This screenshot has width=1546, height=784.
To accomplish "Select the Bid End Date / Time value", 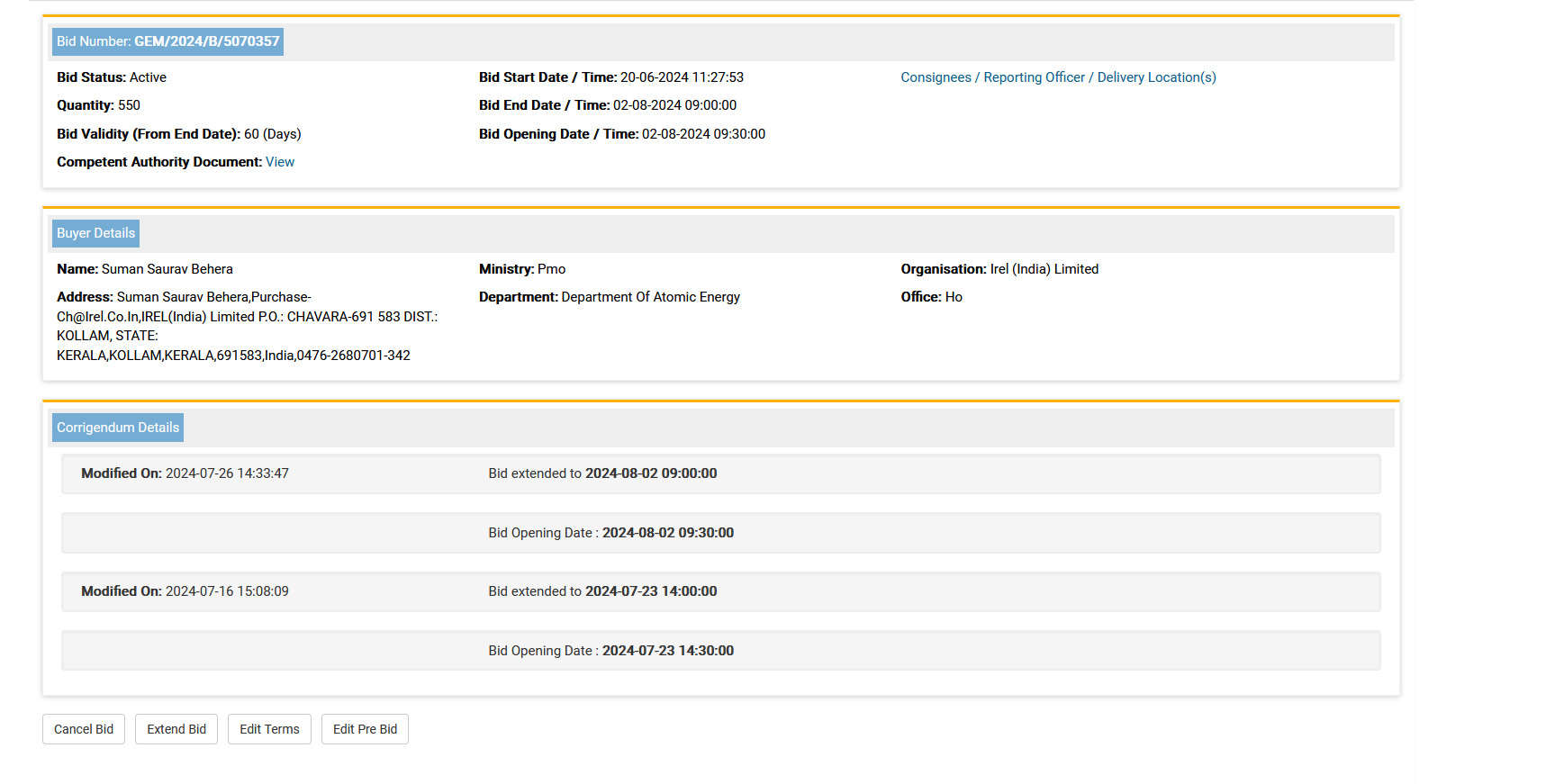I will coord(674,105).
